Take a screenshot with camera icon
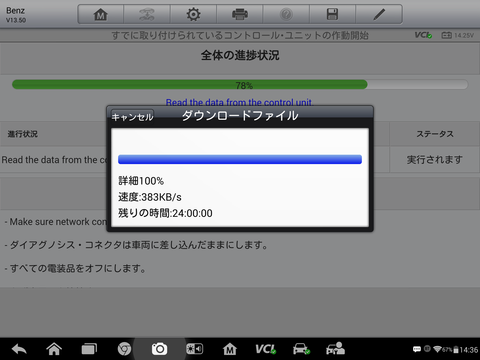Viewport: 480px width, 360px height. click(x=159, y=349)
